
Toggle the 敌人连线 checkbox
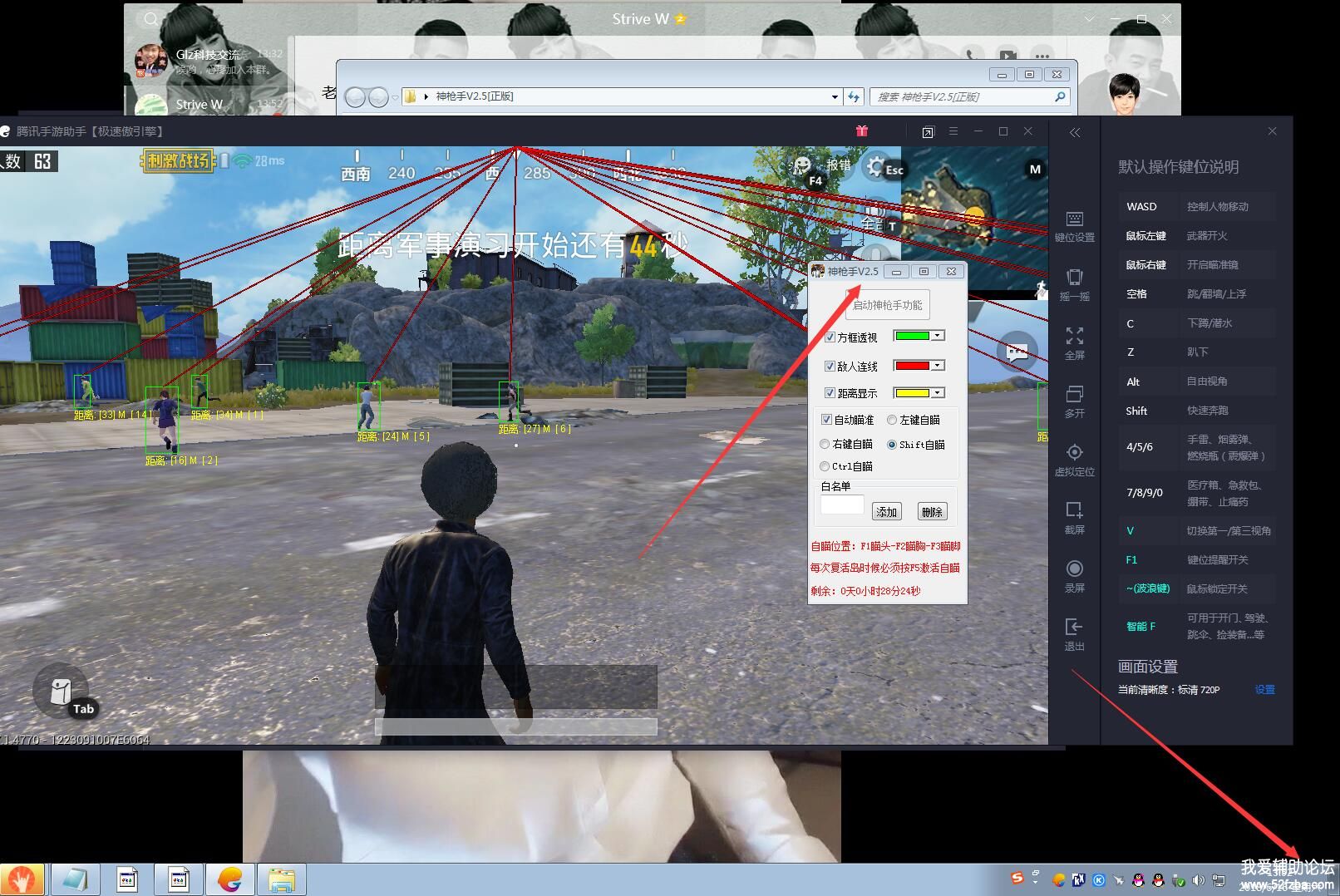click(830, 366)
